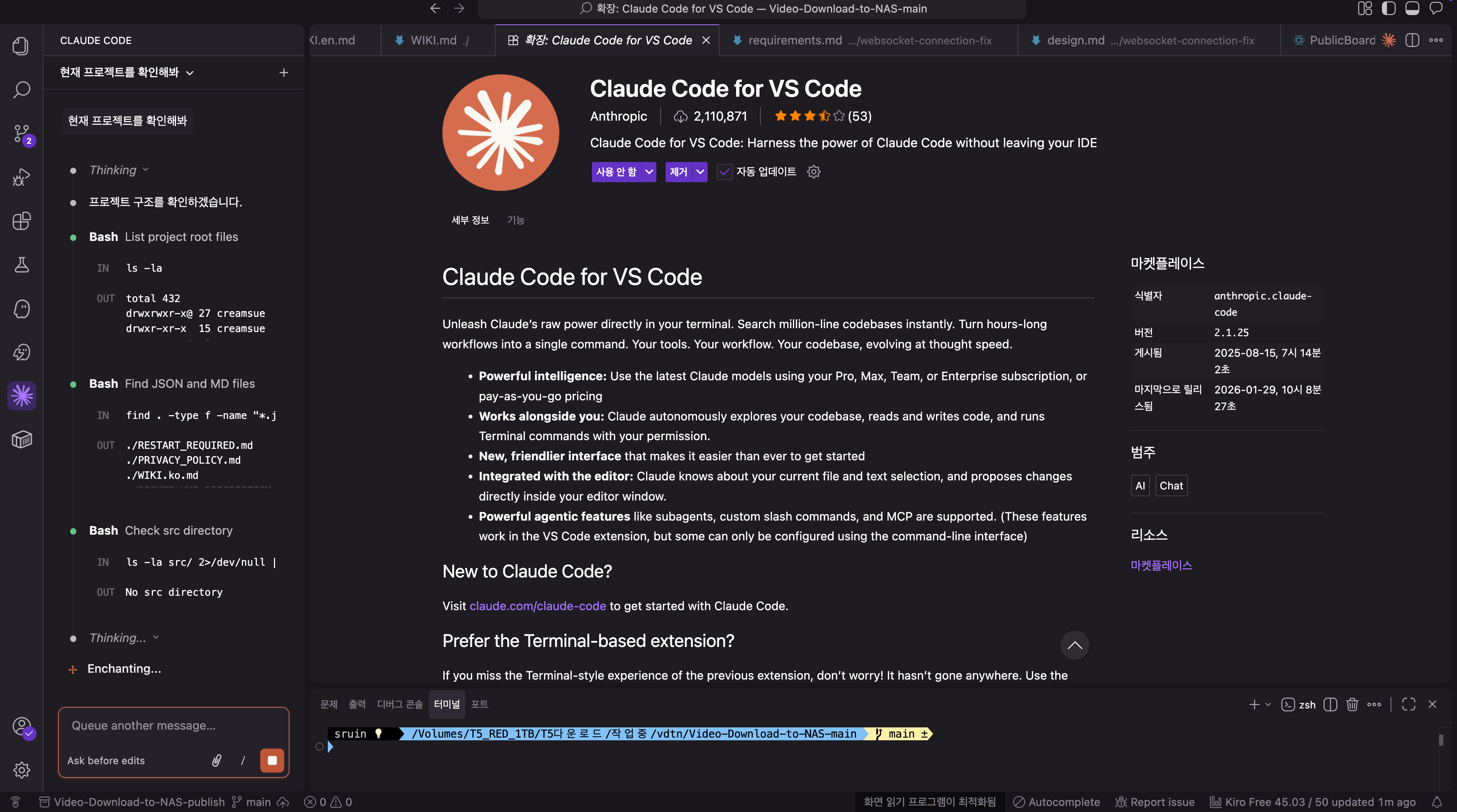This screenshot has height=812, width=1457.
Task: Click the attach file paperclip icon
Action: point(217,760)
